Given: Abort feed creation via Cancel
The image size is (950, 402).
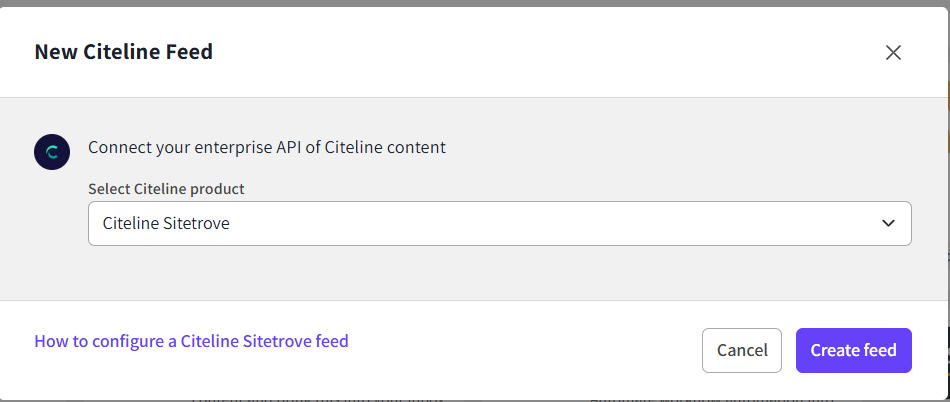Looking at the screenshot, I should click(x=742, y=350).
